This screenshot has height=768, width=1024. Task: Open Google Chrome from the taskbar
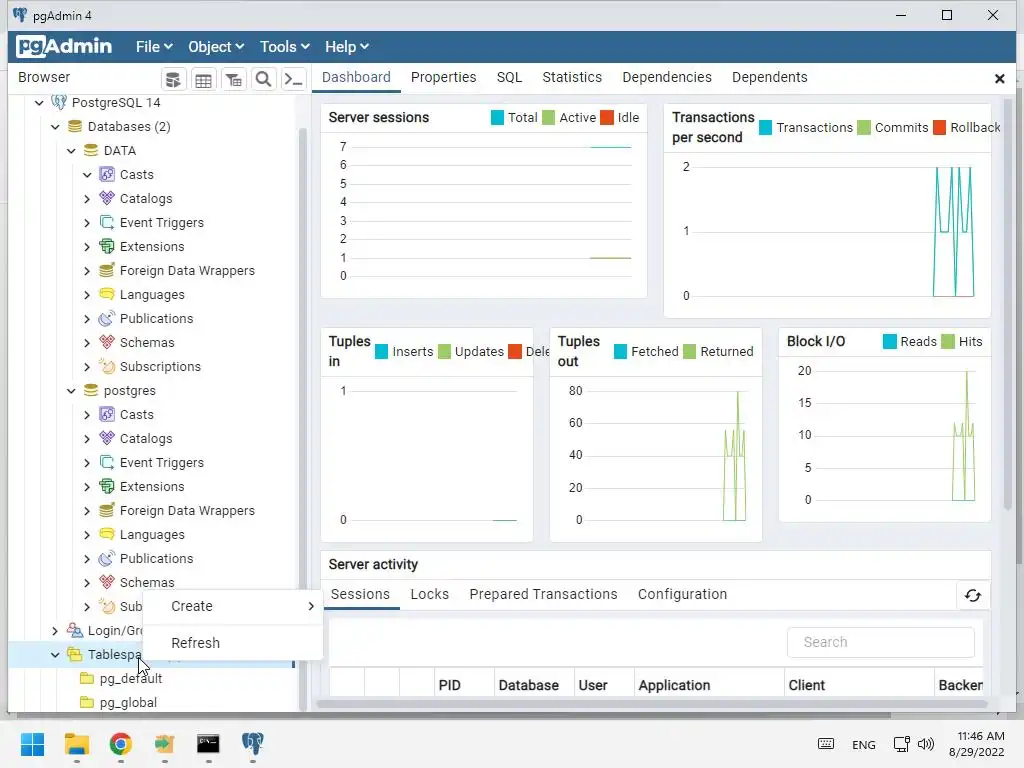[120, 744]
